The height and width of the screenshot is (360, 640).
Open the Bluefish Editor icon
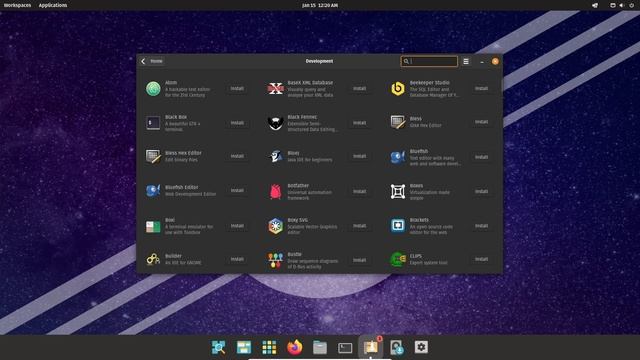click(x=153, y=191)
